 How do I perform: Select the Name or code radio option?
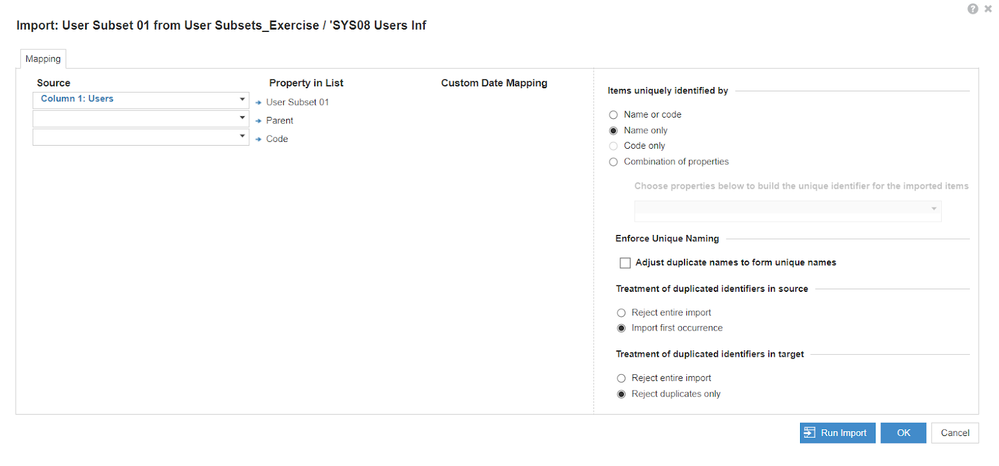tap(614, 115)
